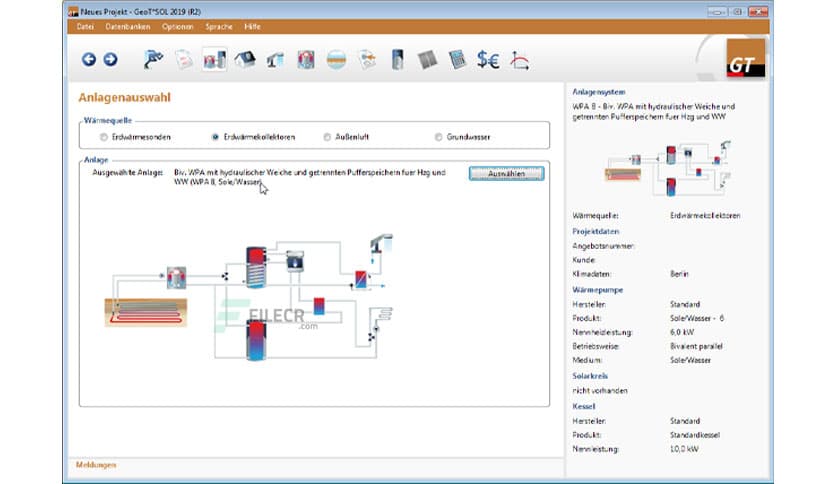Open the project data document icon

coord(184,60)
